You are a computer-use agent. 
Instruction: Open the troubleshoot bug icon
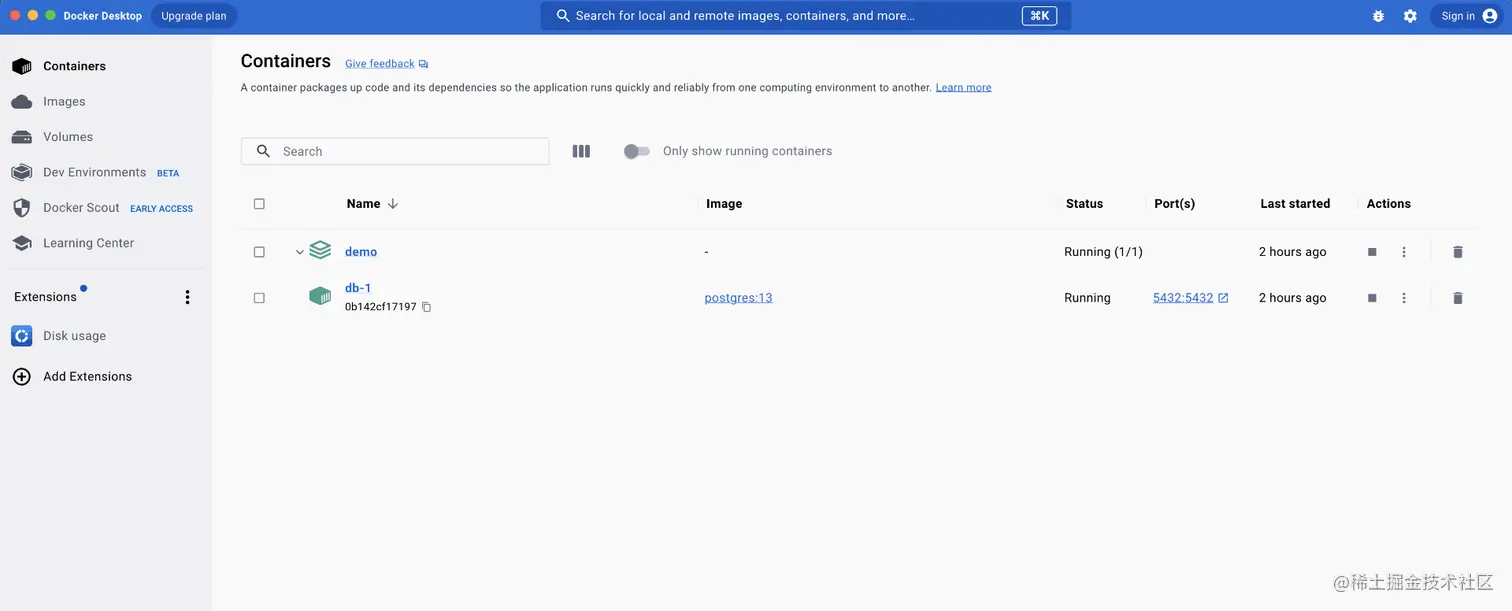pos(1378,16)
